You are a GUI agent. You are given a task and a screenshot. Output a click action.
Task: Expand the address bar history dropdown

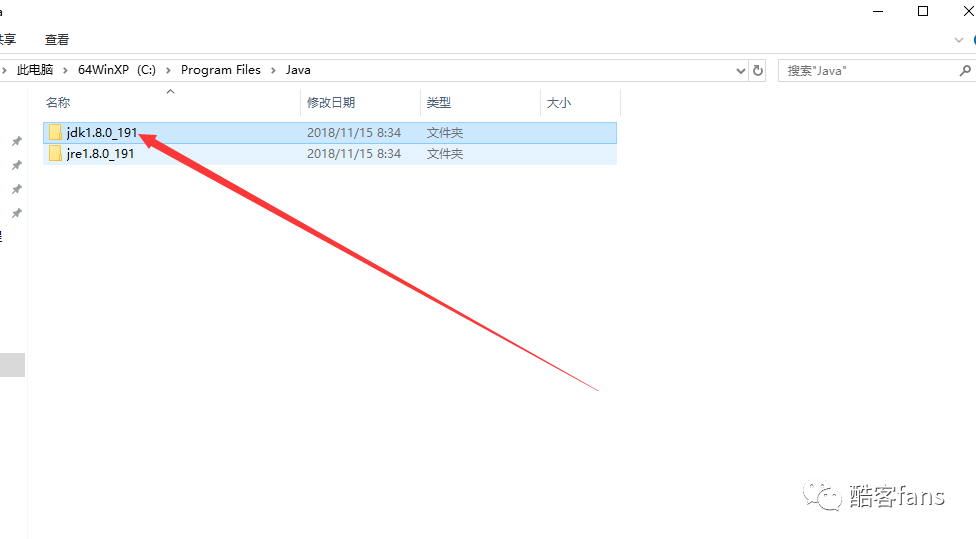[741, 71]
